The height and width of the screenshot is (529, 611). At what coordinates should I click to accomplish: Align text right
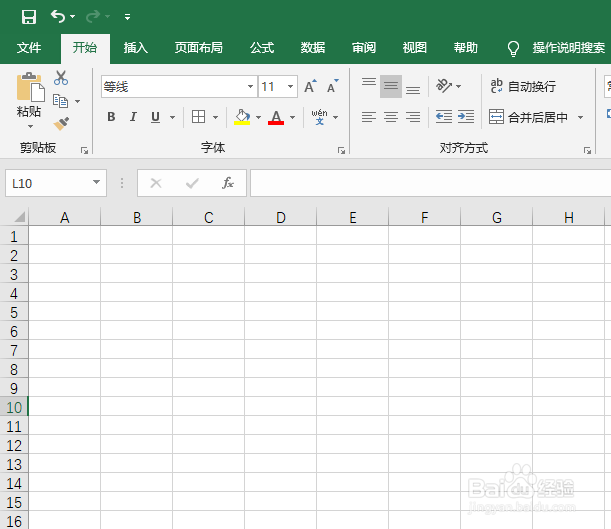413,117
